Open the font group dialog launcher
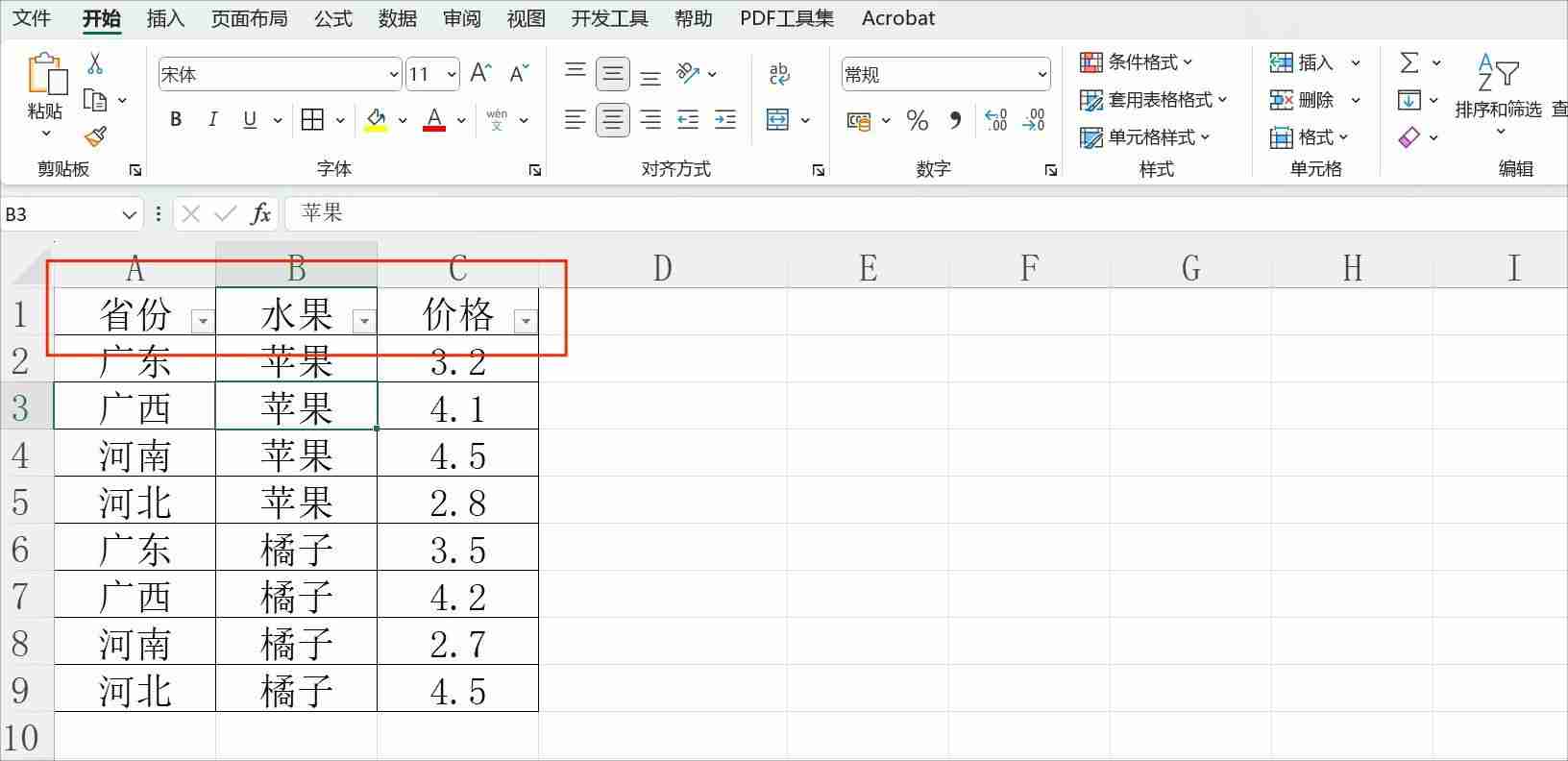Viewport: 1568px width, 761px height. pyautogui.click(x=535, y=170)
